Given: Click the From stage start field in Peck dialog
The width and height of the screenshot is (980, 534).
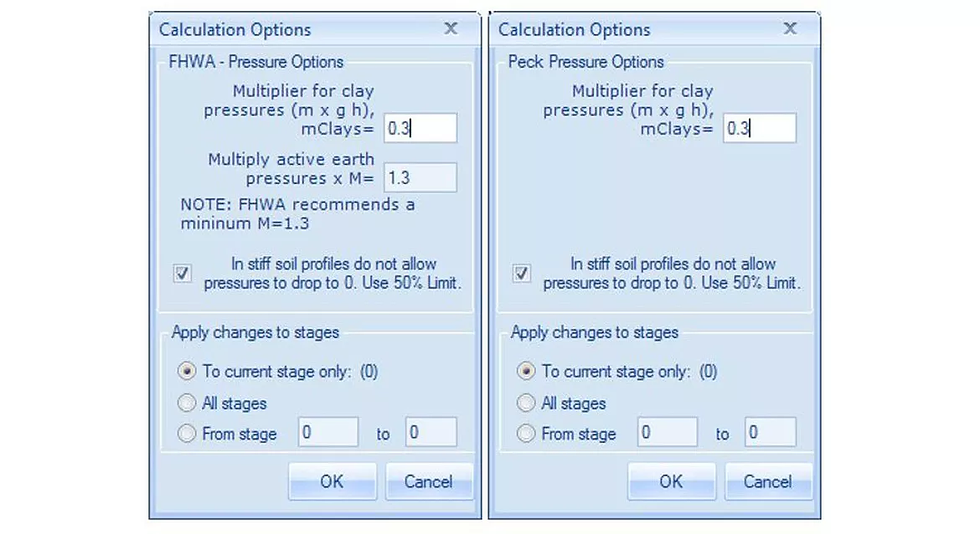Looking at the screenshot, I should [667, 433].
